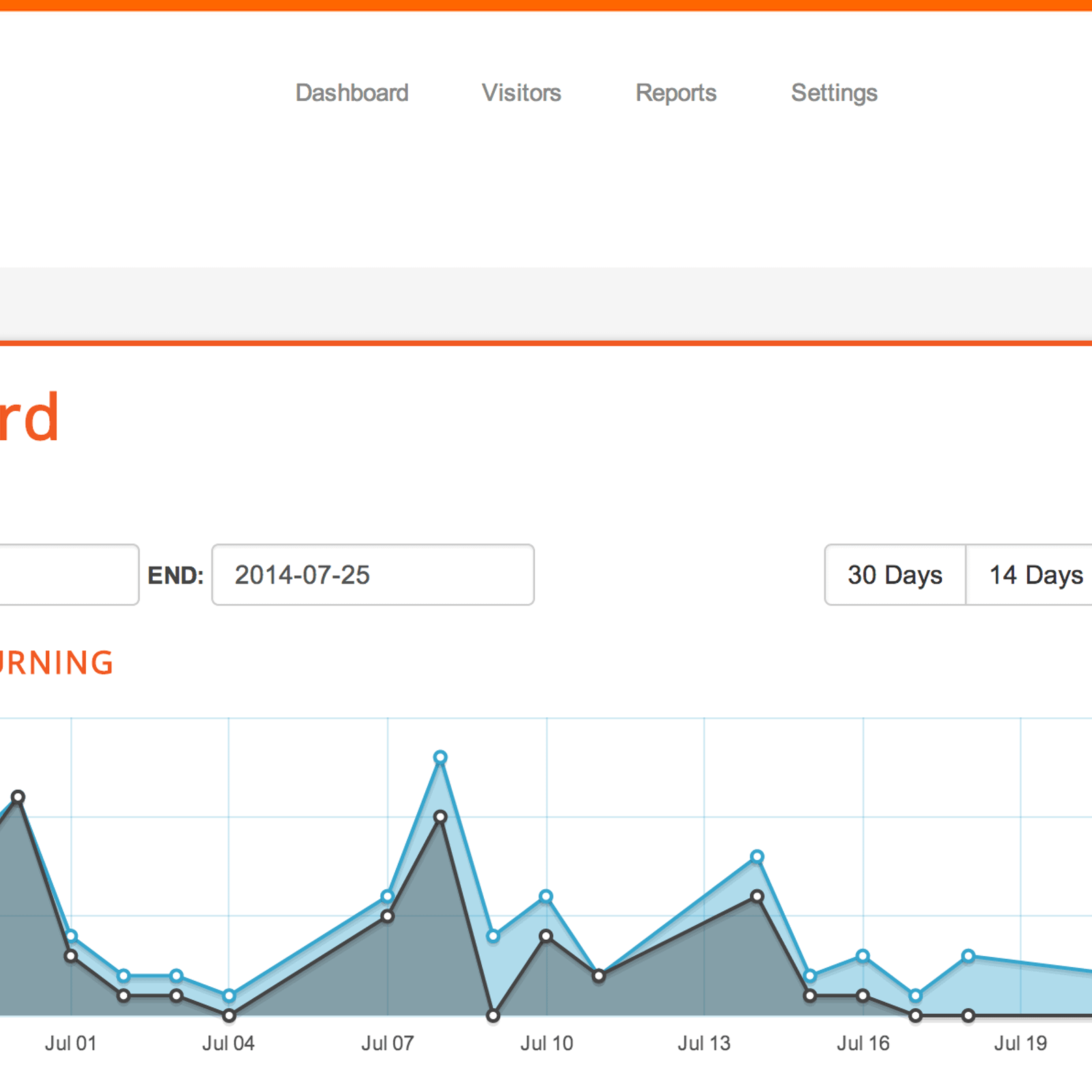Go to the Visitors page
Screen dimensions: 1092x1092
point(521,93)
